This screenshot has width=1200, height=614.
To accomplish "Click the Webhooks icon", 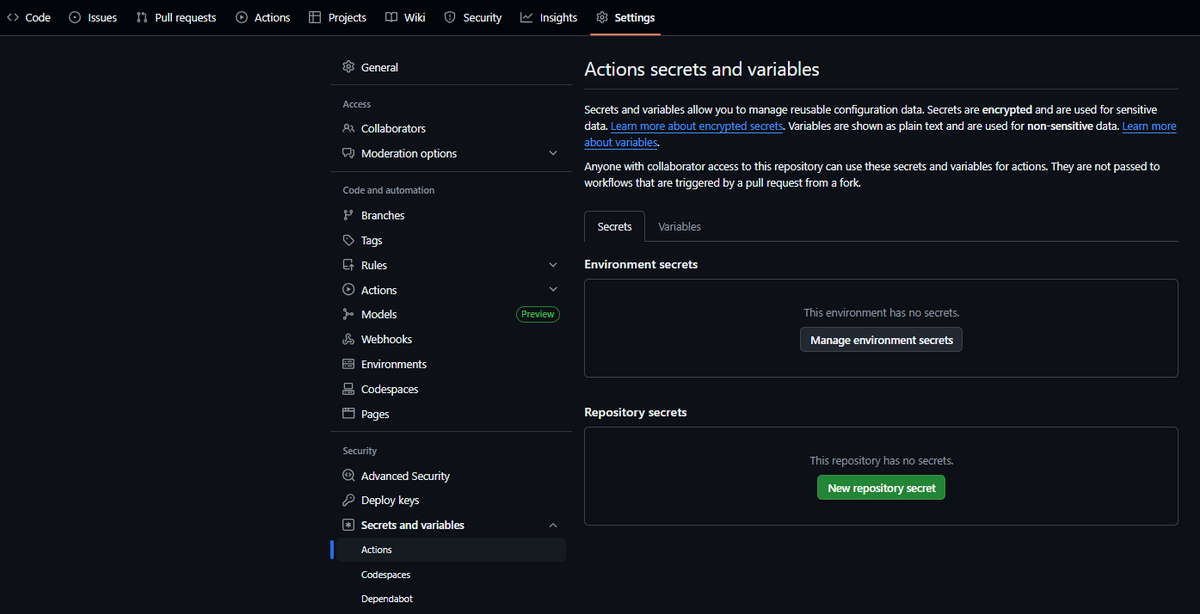I will click(348, 339).
